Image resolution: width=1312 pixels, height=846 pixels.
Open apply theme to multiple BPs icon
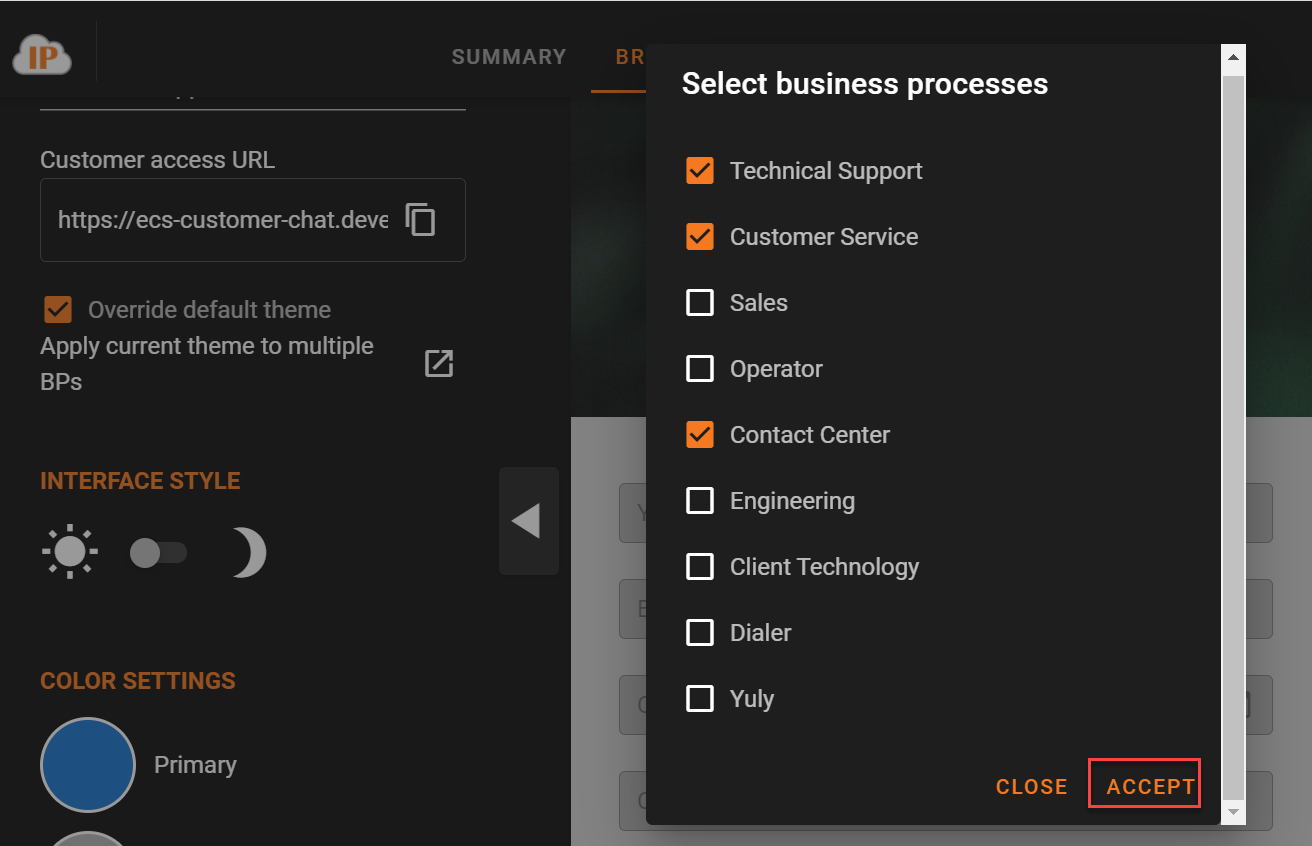coord(439,363)
